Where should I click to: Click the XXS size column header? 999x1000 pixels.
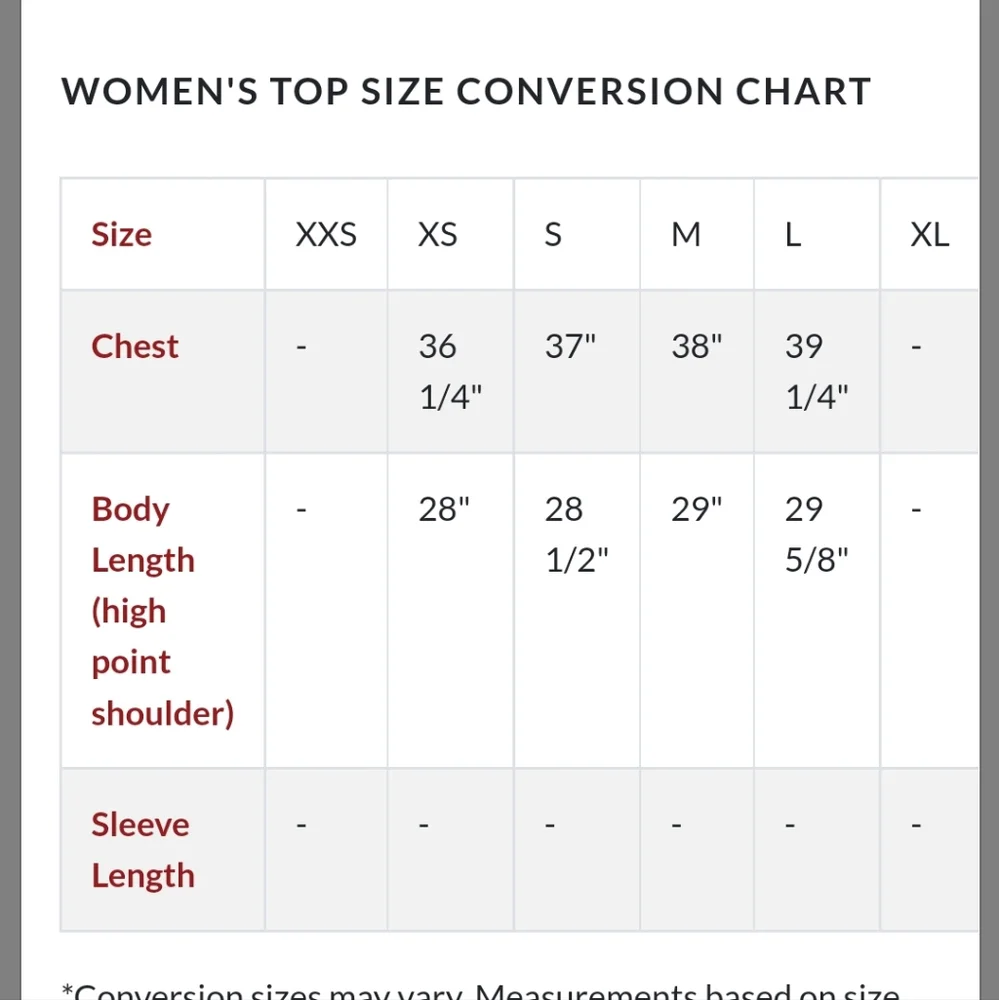[x=326, y=235]
